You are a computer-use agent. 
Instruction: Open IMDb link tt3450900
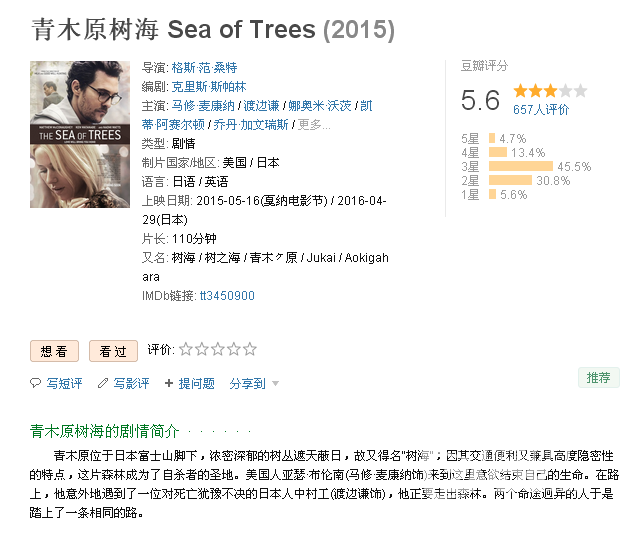click(227, 296)
